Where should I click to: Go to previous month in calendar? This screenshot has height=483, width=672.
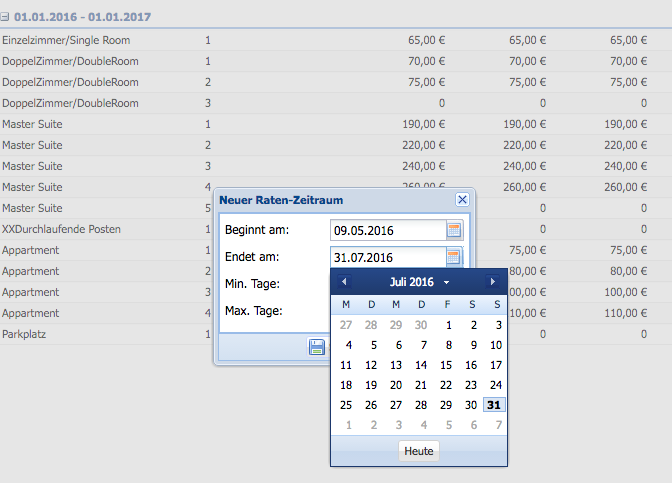tap(345, 282)
